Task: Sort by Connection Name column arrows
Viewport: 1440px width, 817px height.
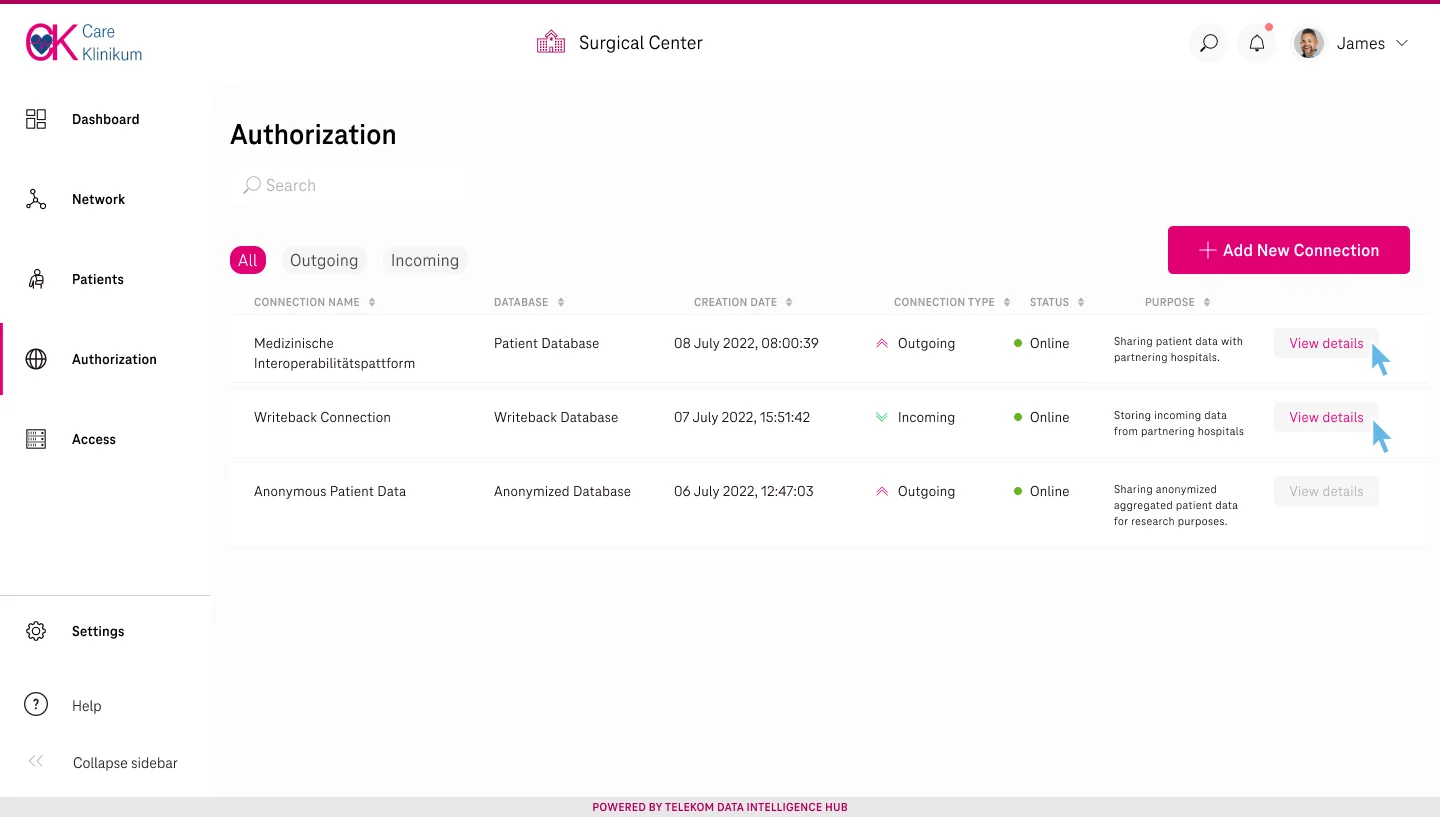Action: 372,302
